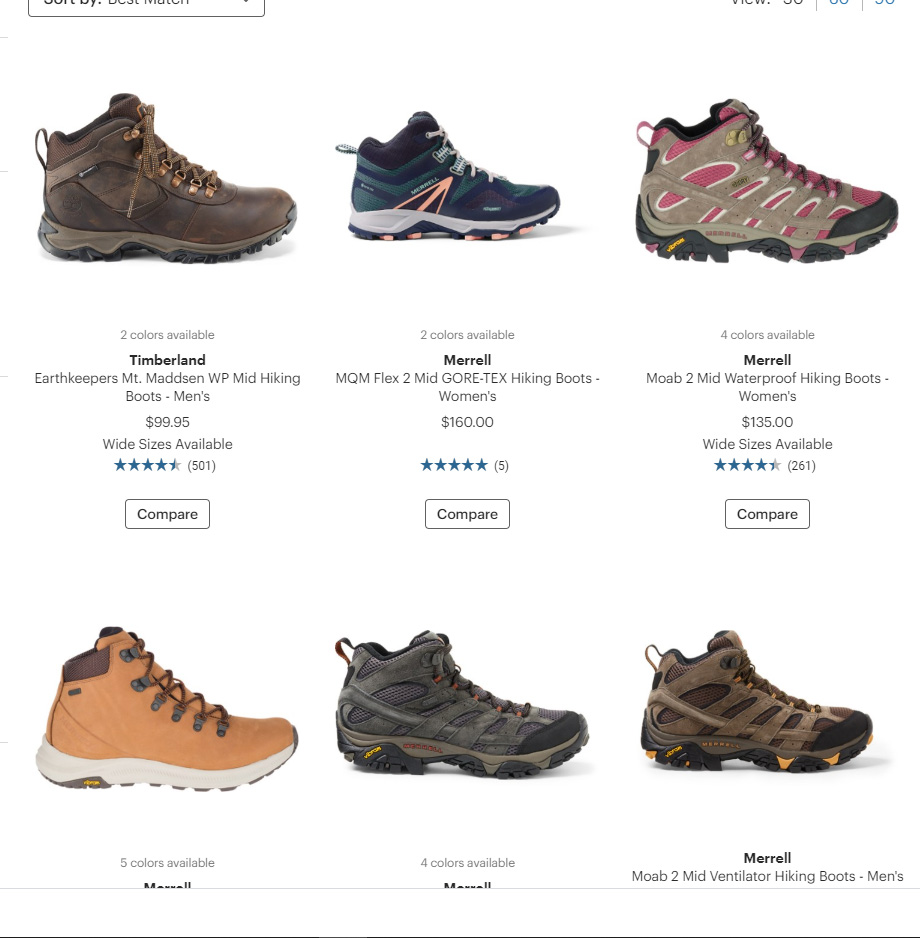Open MQM Flex 2 Mid GORE-TEX Hiking Boots link
This screenshot has height=938, width=920.
point(467,387)
